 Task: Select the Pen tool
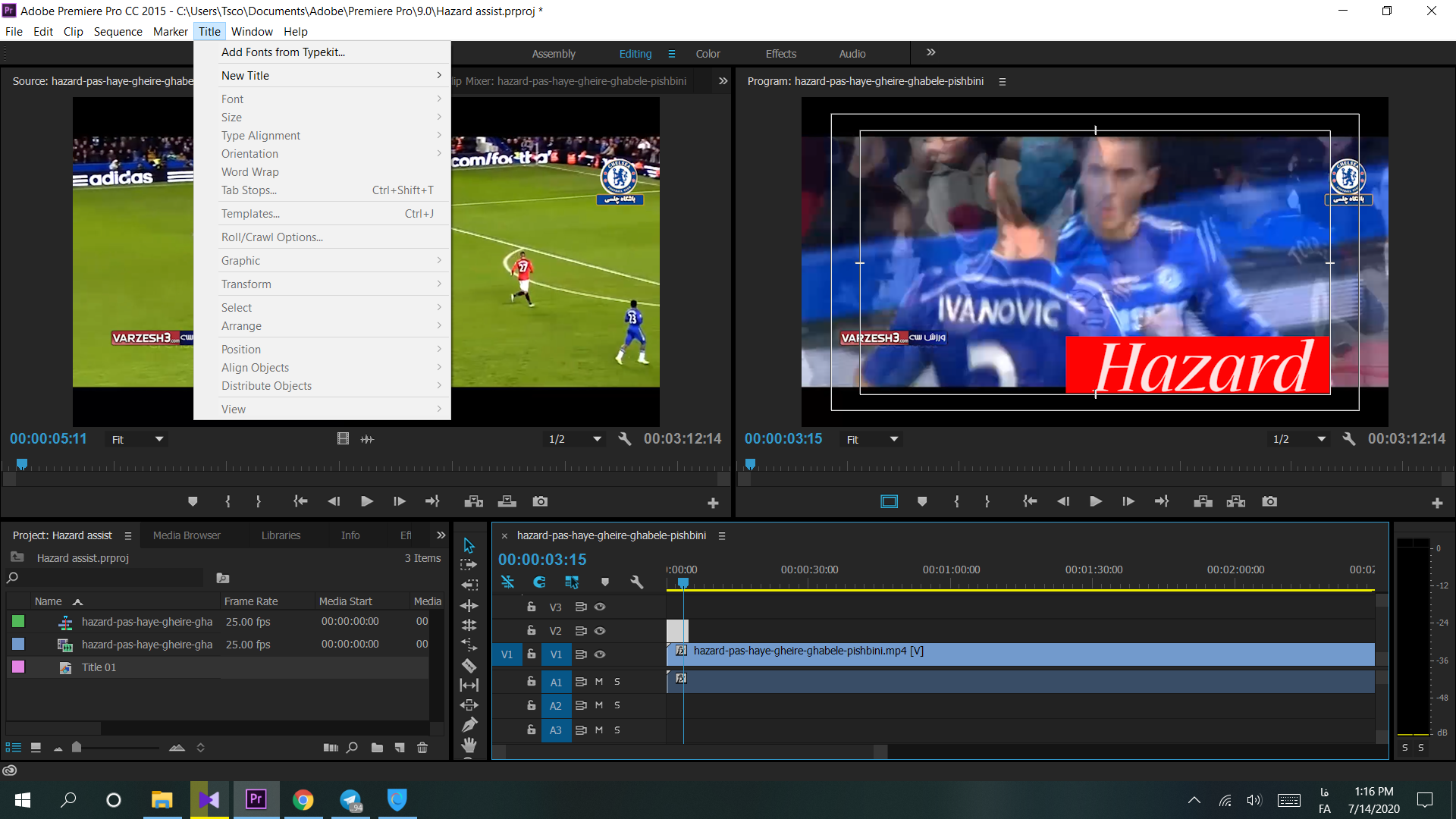point(469,725)
